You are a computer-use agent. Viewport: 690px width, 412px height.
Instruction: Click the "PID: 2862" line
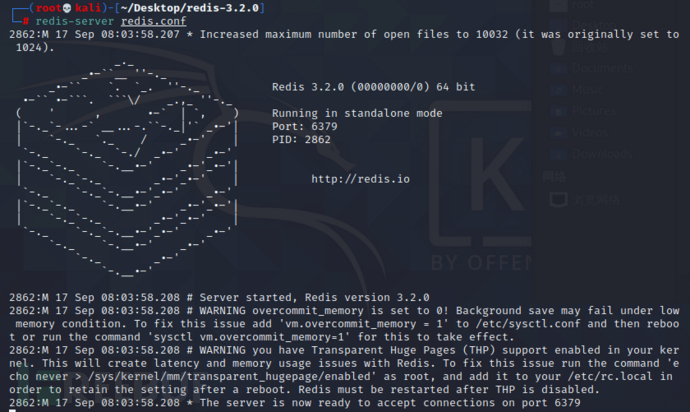tap(301, 140)
